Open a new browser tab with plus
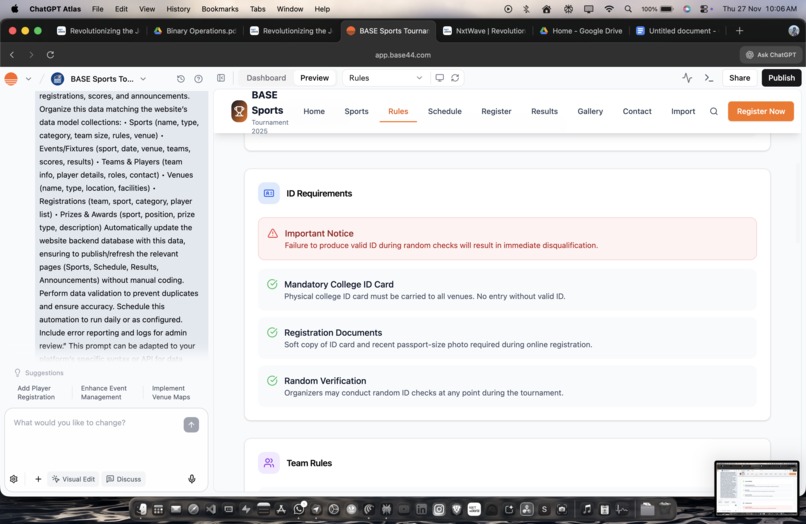 tap(739, 31)
